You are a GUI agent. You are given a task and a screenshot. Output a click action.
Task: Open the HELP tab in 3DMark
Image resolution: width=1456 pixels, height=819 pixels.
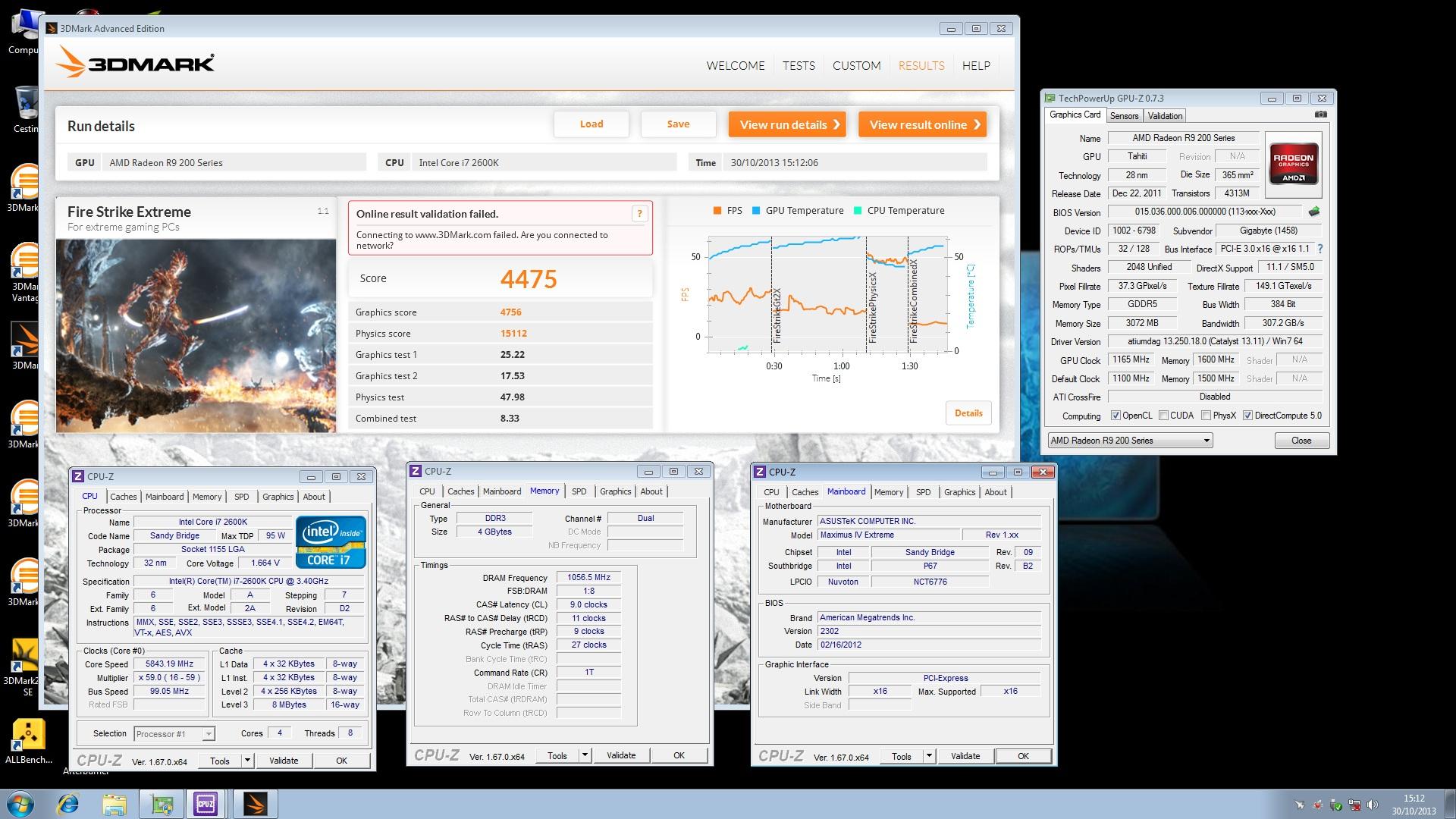[x=976, y=65]
